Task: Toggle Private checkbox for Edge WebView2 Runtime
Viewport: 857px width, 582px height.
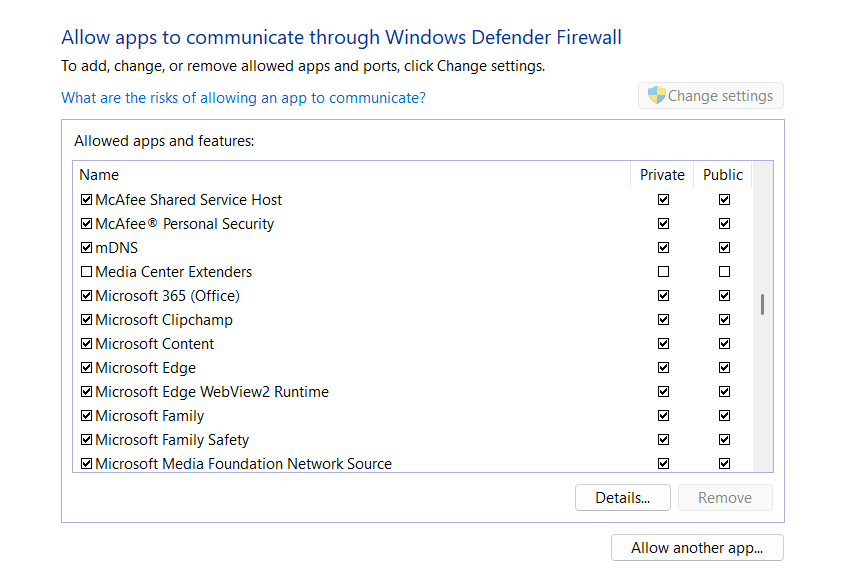Action: tap(664, 392)
